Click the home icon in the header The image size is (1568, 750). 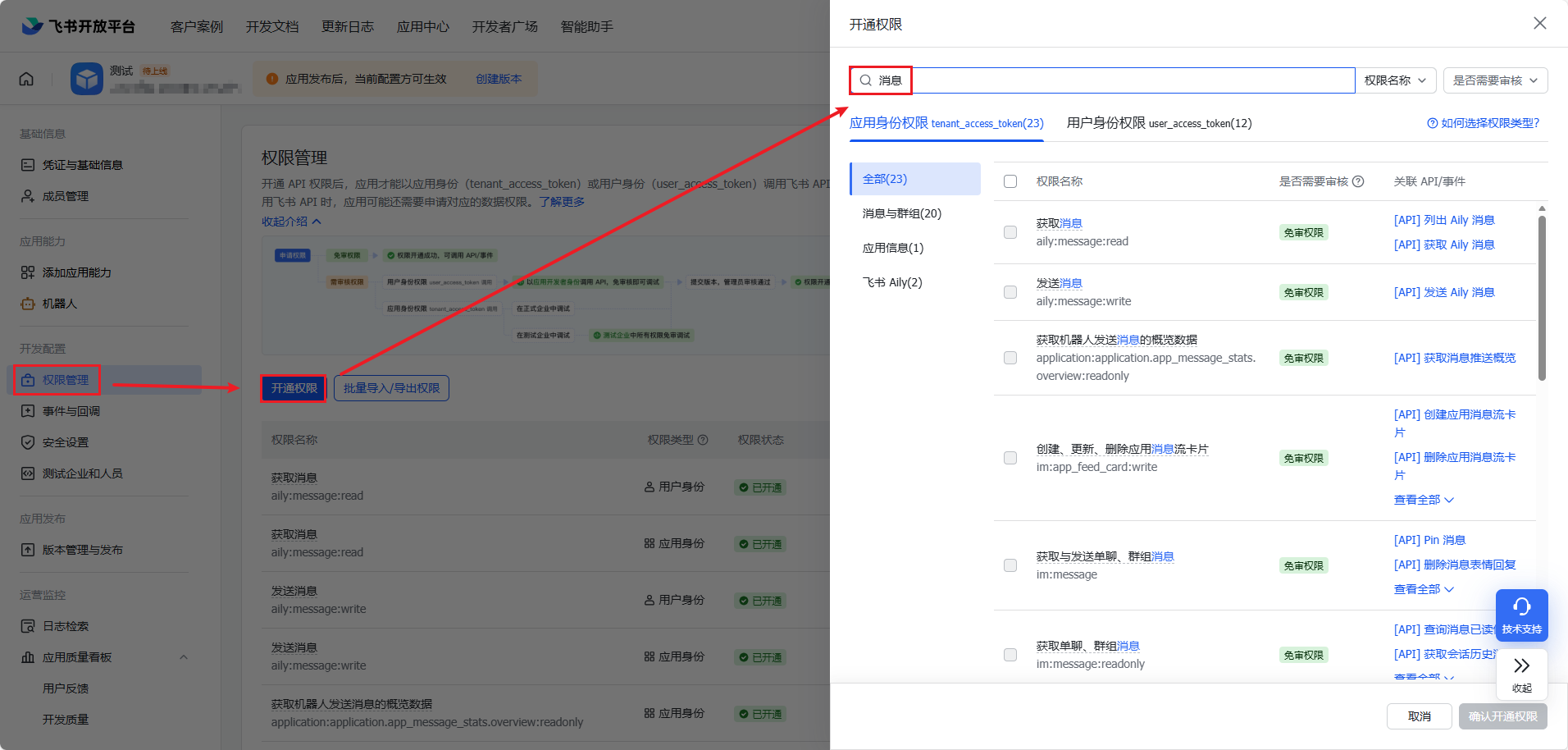click(x=26, y=79)
